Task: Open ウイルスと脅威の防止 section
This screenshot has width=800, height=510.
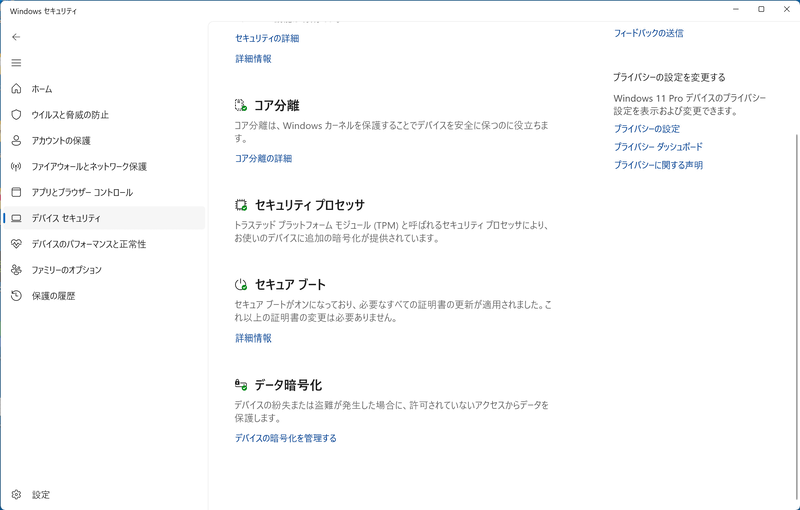Action: [x=104, y=115]
